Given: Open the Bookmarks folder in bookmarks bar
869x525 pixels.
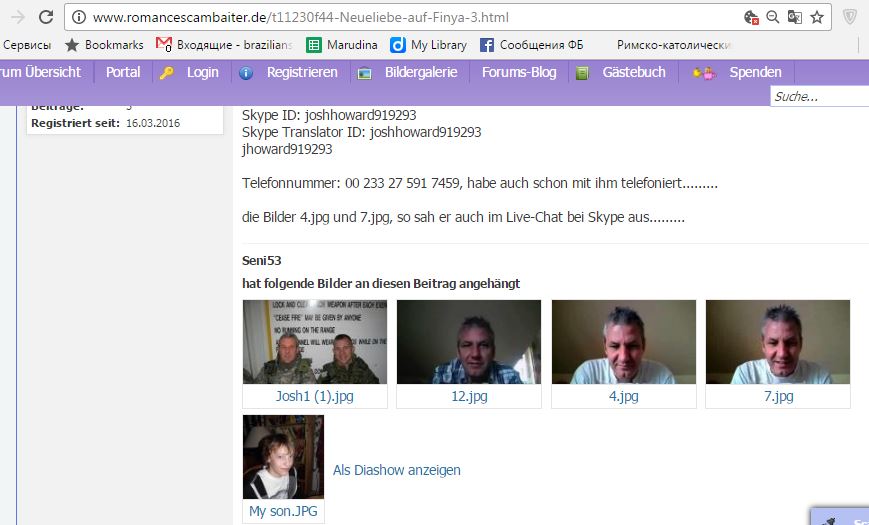Looking at the screenshot, I should pos(104,45).
